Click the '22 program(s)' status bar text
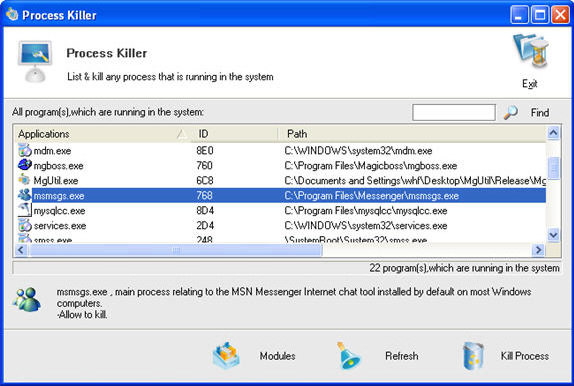Viewport: 574px width, 386px height. click(464, 268)
